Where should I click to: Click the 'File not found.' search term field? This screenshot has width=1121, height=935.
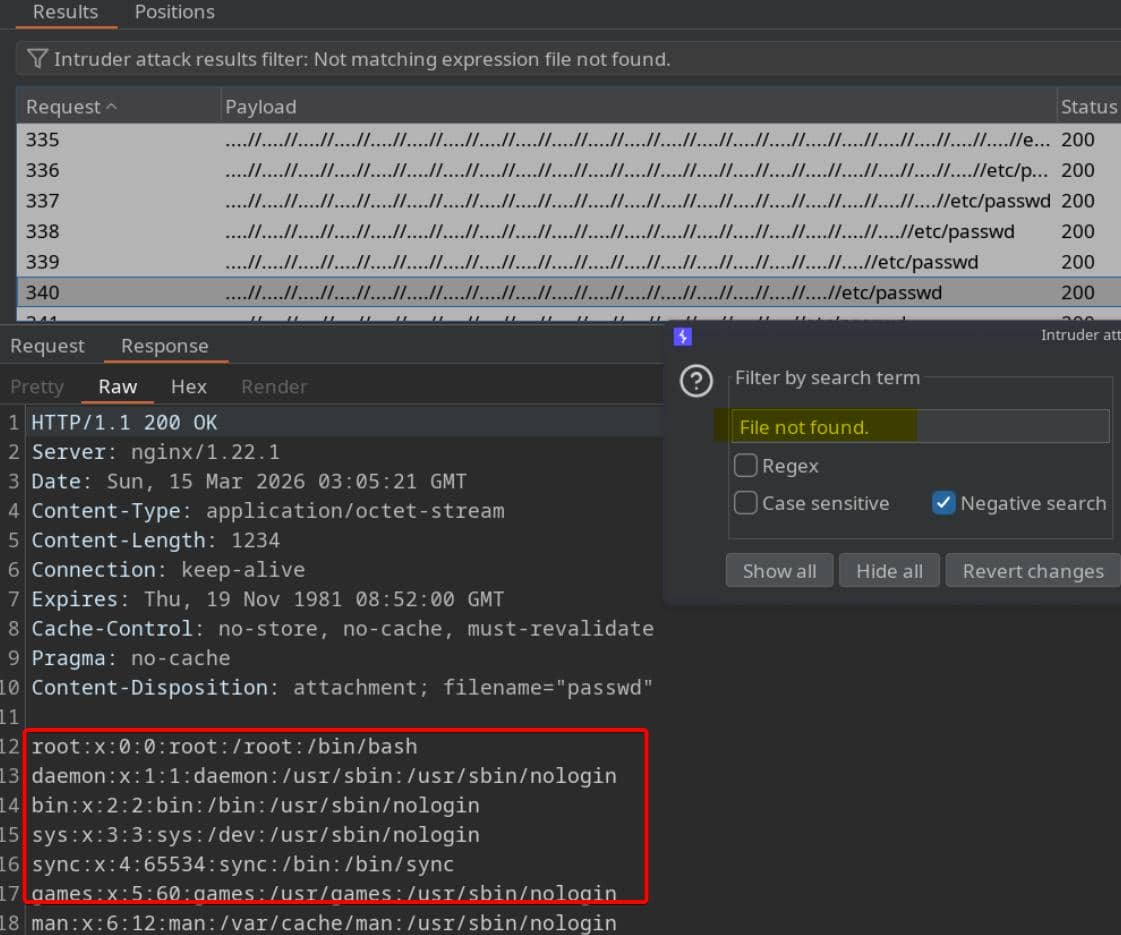(x=920, y=427)
